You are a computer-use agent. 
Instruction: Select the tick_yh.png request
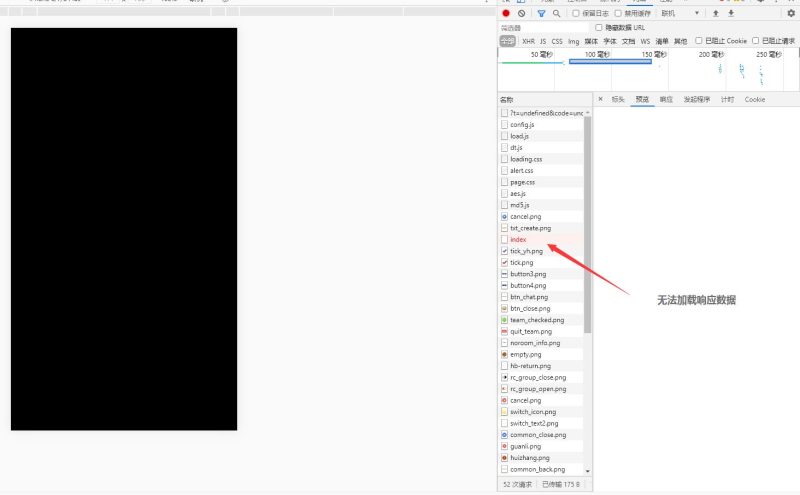[x=541, y=251]
